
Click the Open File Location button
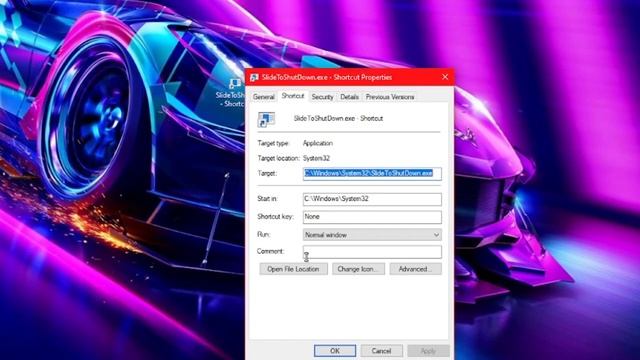tap(293, 269)
